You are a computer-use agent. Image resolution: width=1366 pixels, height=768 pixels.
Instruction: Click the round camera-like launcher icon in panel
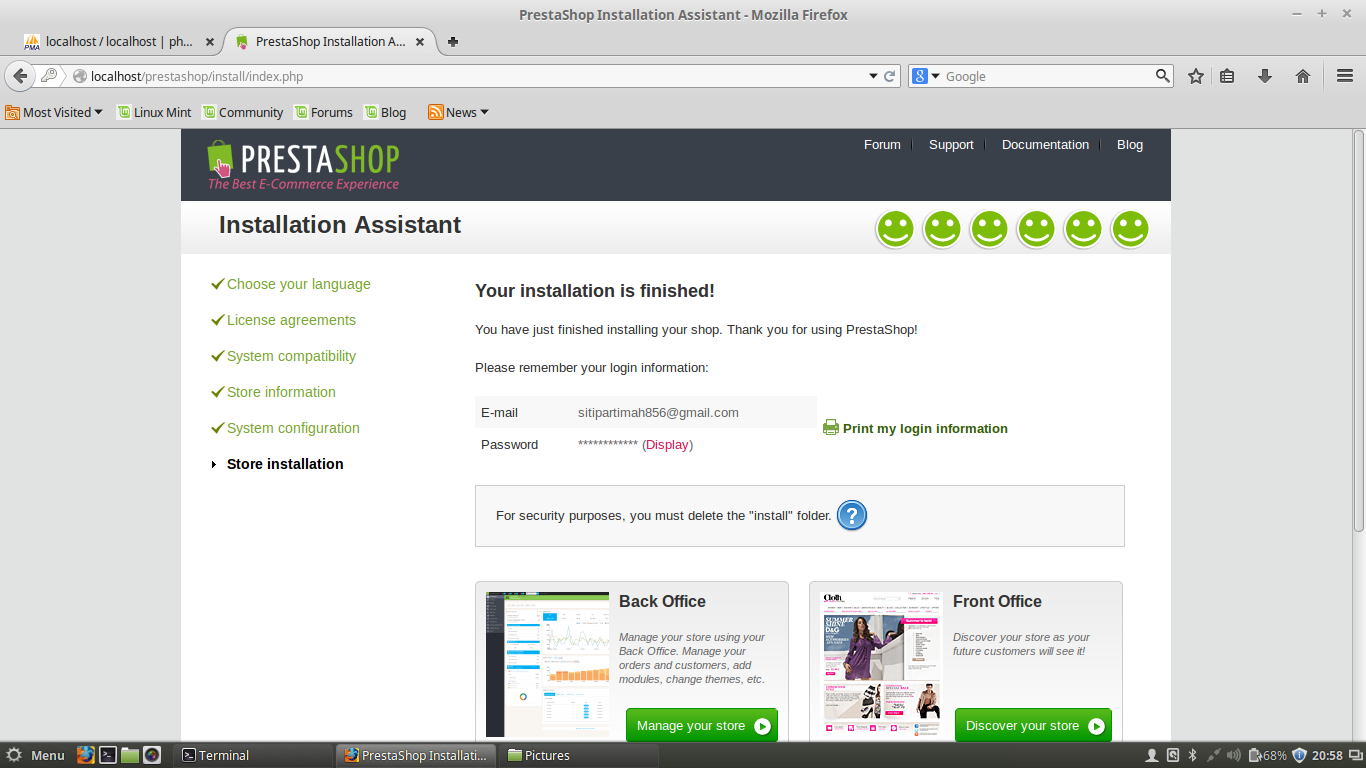(x=152, y=755)
